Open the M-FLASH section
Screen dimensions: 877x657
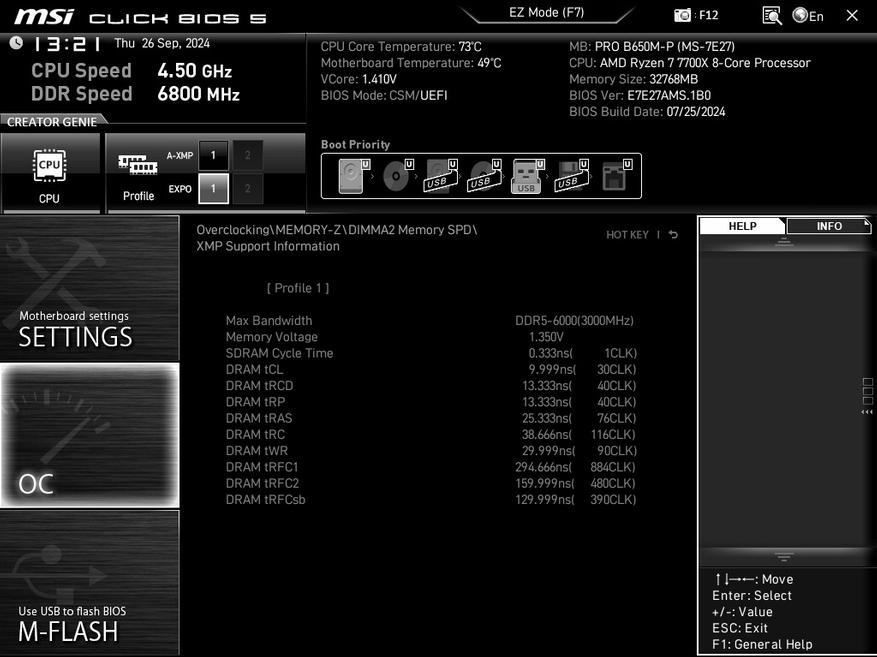tap(89, 582)
